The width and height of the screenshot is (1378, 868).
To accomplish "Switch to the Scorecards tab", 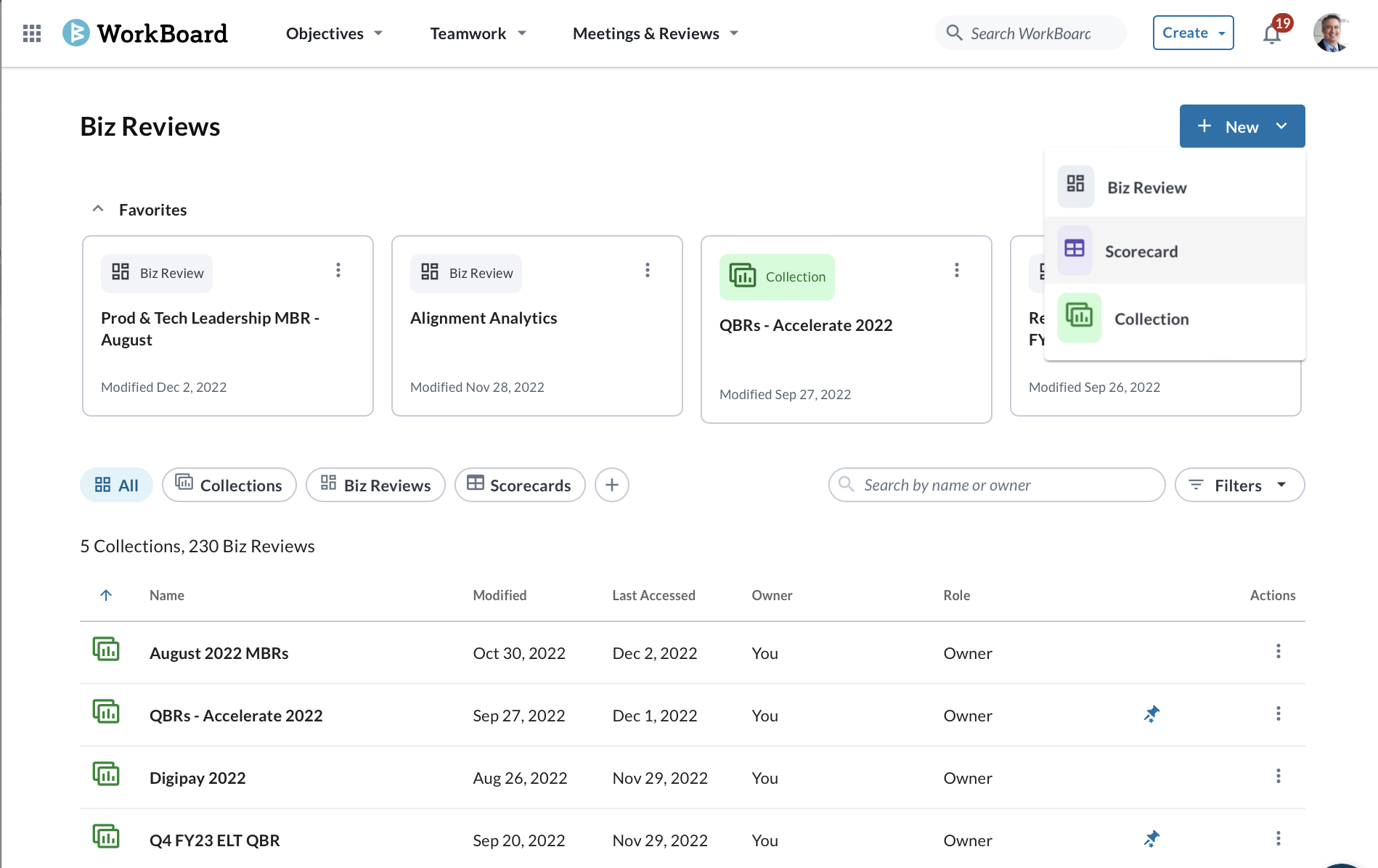I will click(x=520, y=485).
